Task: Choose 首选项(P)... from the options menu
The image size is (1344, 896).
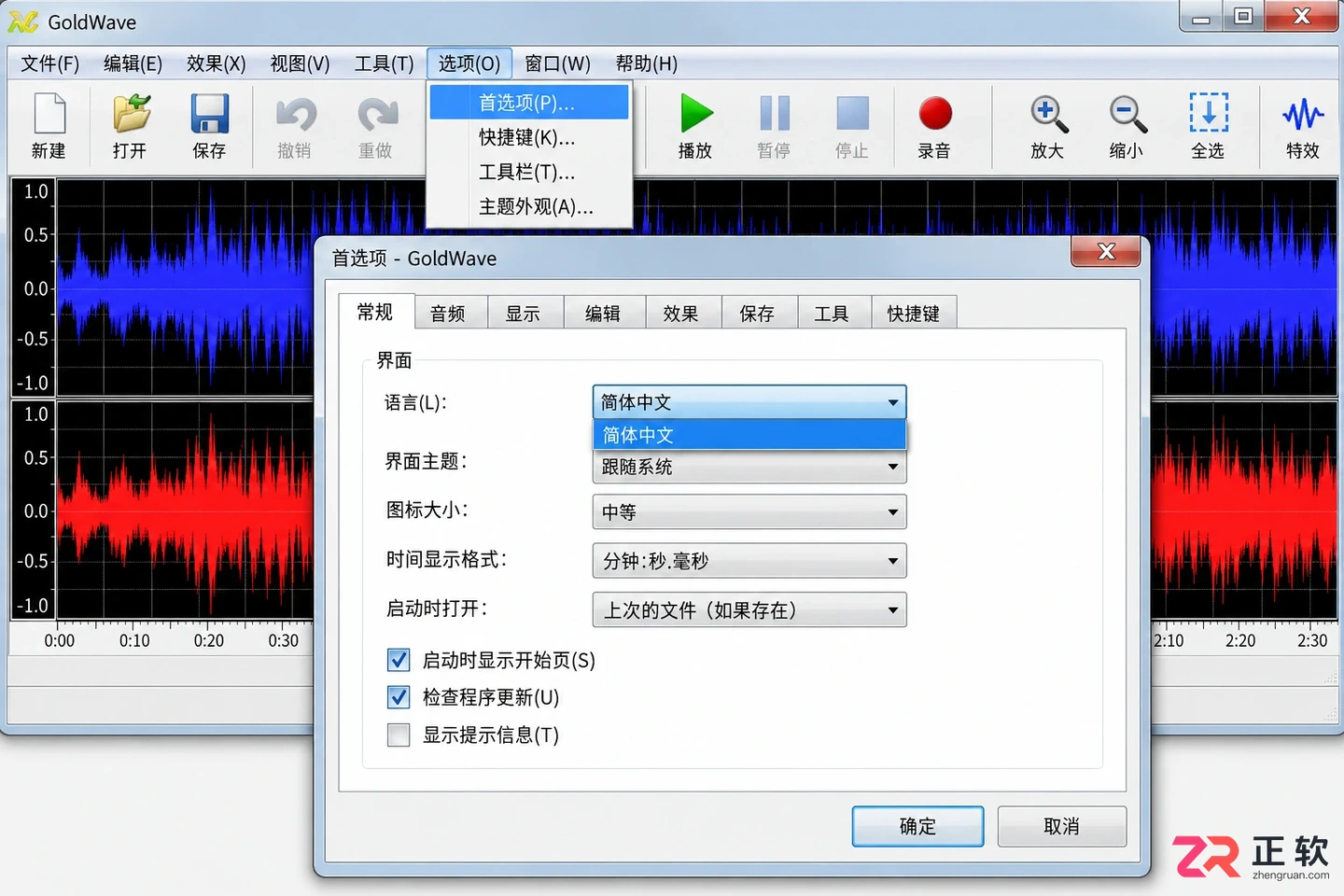Action: click(529, 103)
